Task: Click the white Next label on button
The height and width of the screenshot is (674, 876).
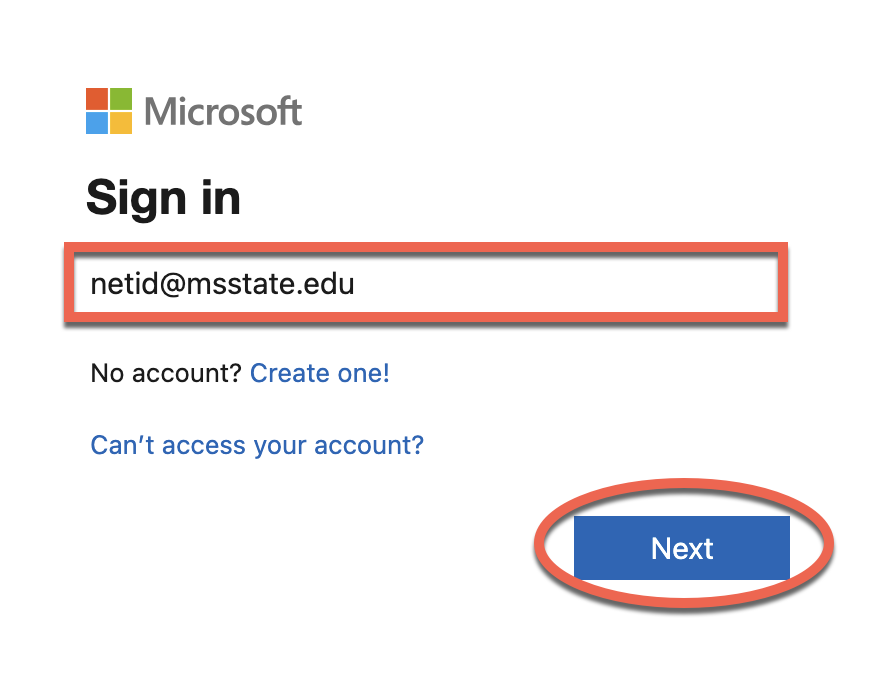Action: point(682,548)
